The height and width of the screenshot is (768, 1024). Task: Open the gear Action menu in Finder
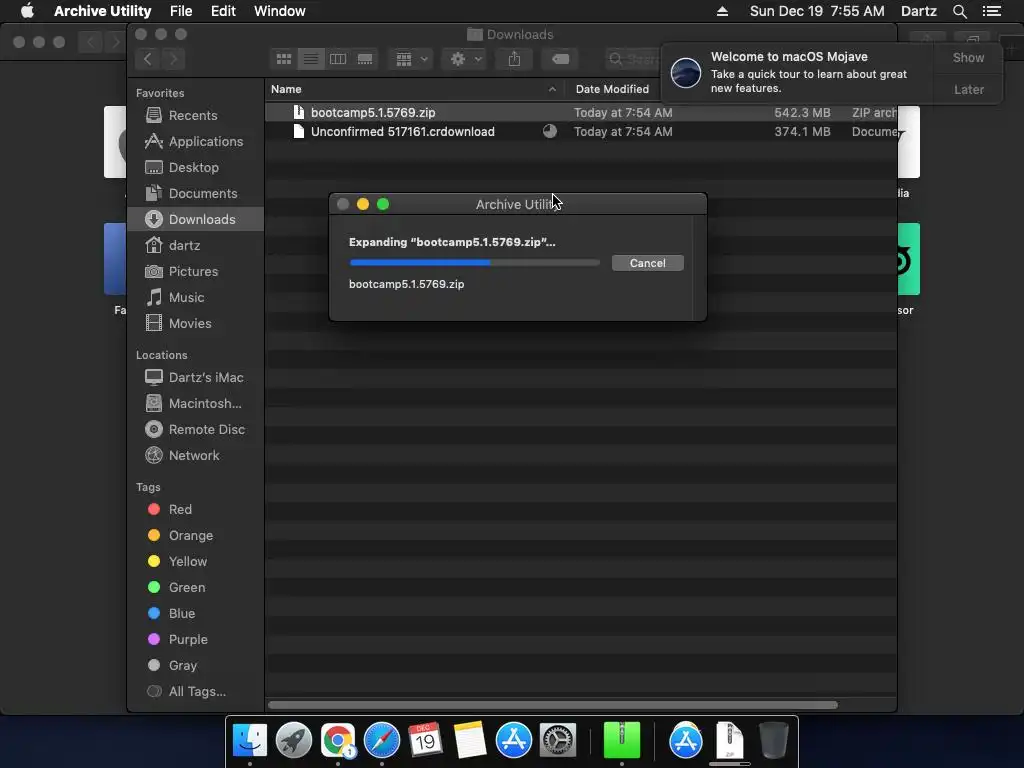(464, 59)
